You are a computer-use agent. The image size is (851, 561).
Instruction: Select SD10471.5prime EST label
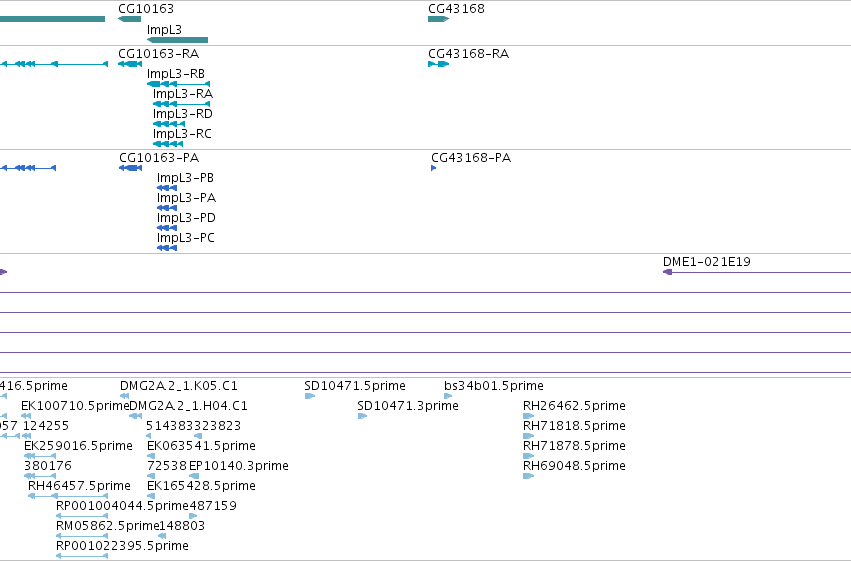tap(355, 386)
